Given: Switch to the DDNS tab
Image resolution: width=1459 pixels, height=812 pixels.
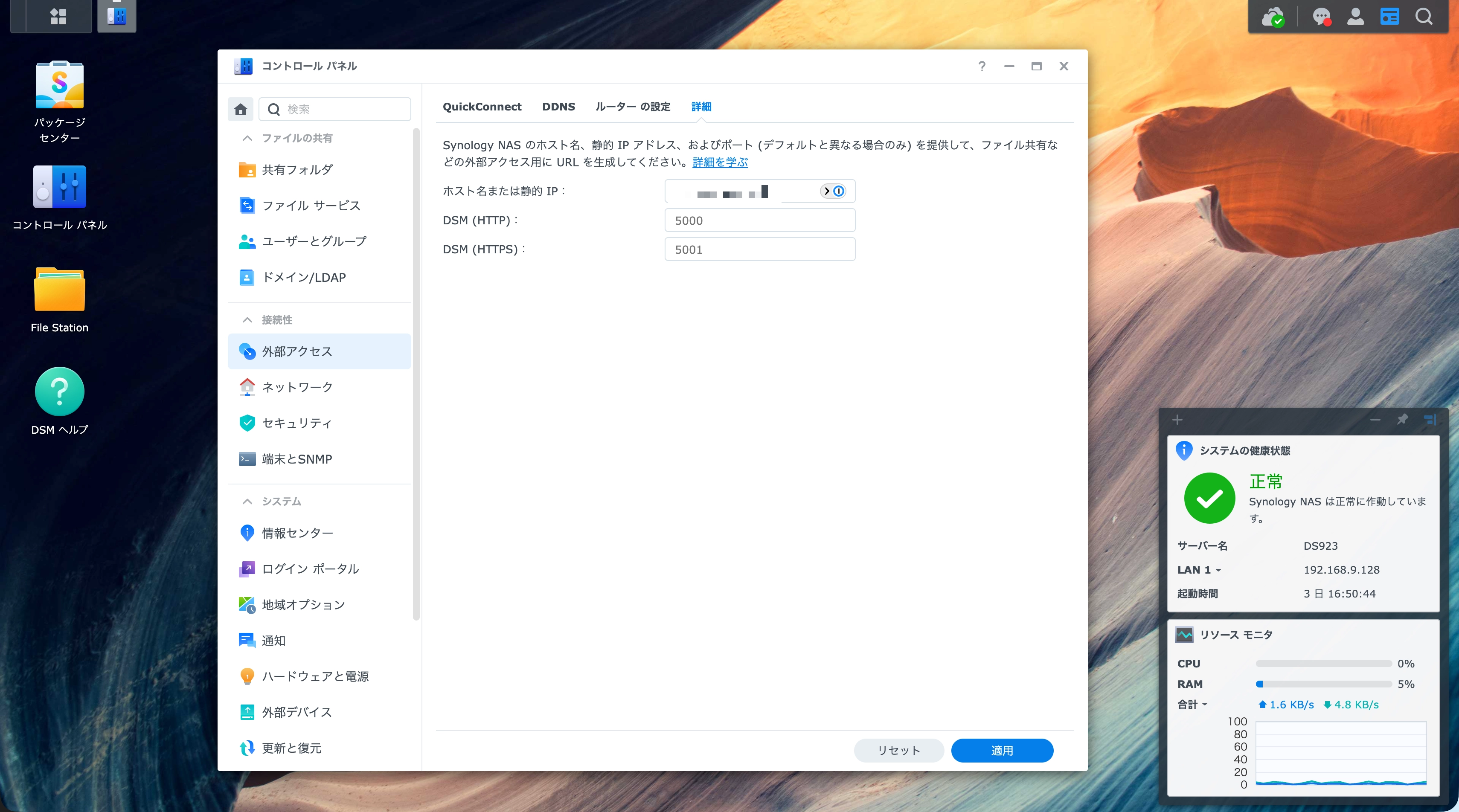Looking at the screenshot, I should click(x=558, y=107).
